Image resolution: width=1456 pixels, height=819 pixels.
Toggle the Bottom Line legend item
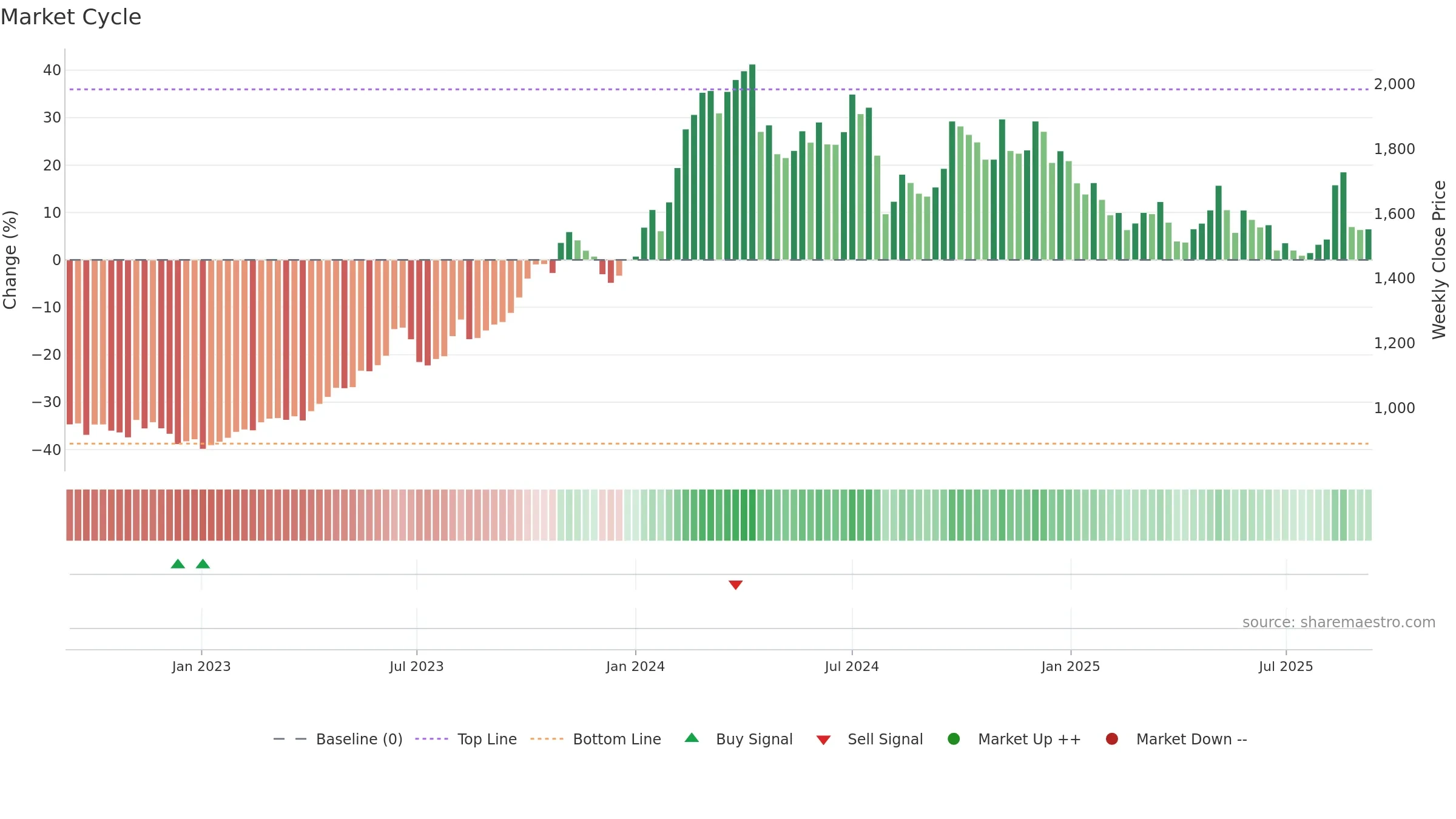[596, 739]
